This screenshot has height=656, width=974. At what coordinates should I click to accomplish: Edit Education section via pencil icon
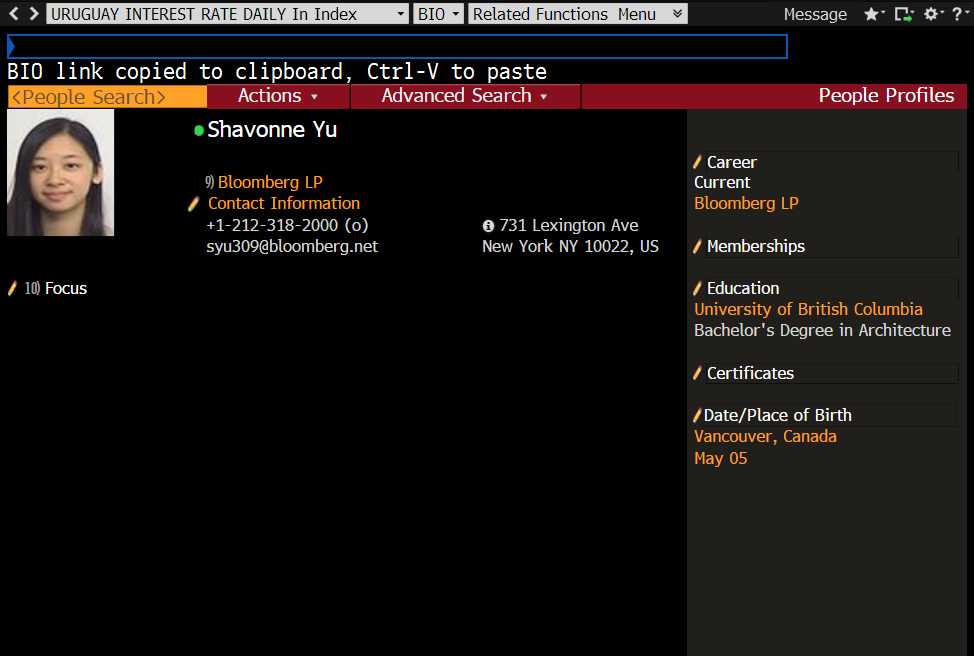pyautogui.click(x=698, y=288)
